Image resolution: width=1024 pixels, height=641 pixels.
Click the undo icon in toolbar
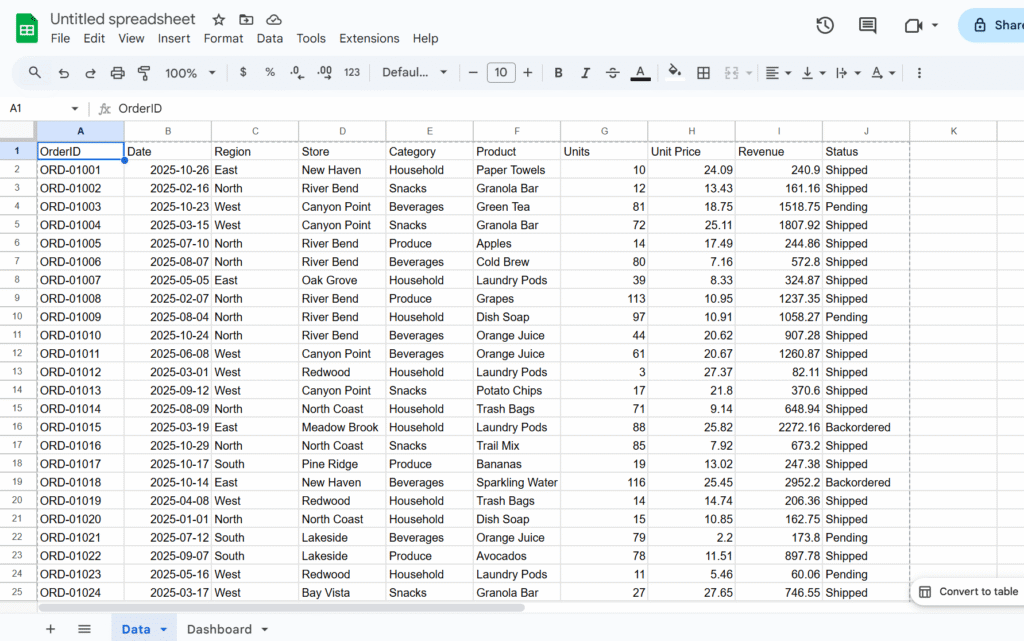(64, 73)
